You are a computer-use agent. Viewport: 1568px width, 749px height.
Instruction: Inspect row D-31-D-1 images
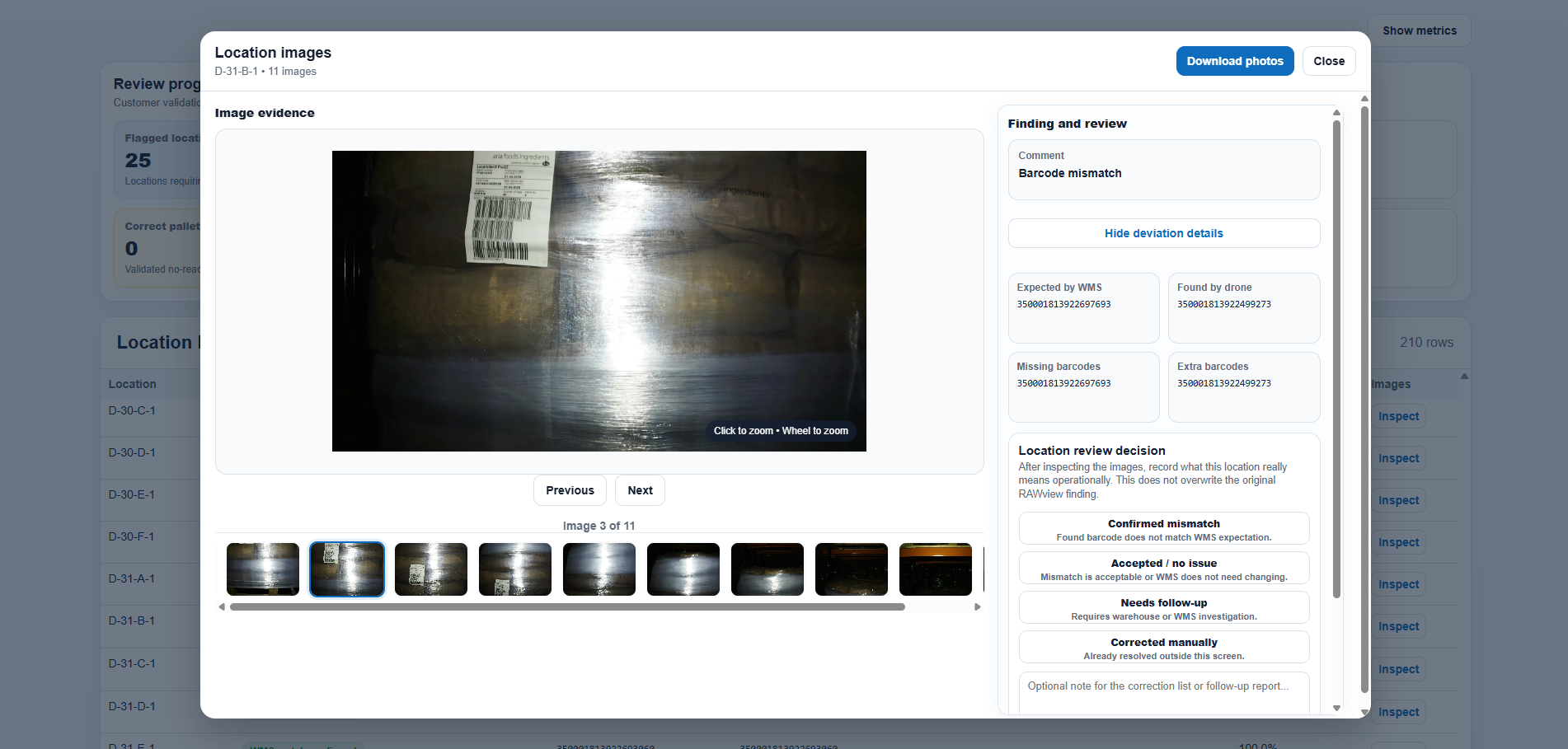[1398, 713]
